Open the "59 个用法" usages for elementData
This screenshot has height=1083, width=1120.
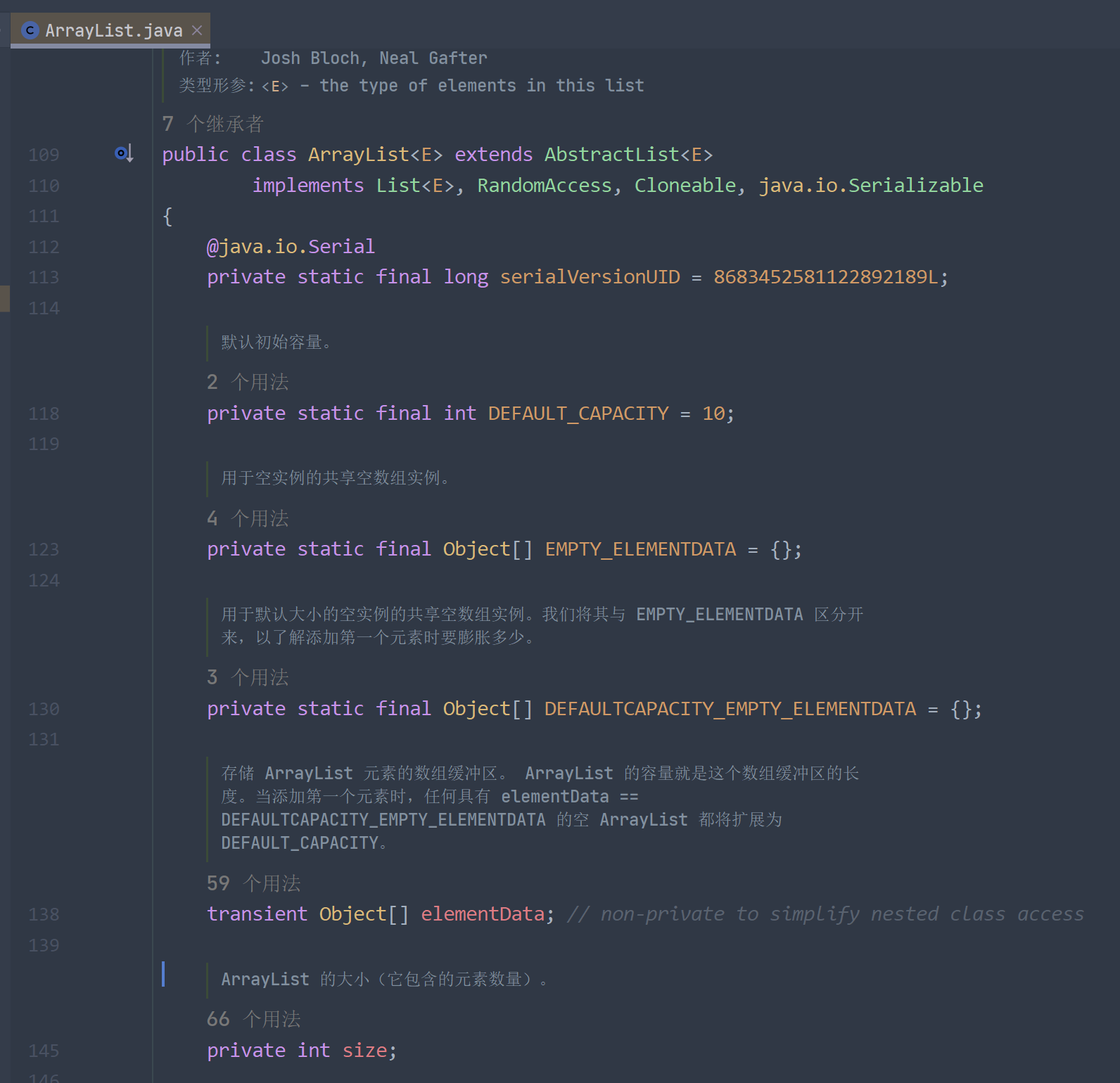click(x=253, y=883)
